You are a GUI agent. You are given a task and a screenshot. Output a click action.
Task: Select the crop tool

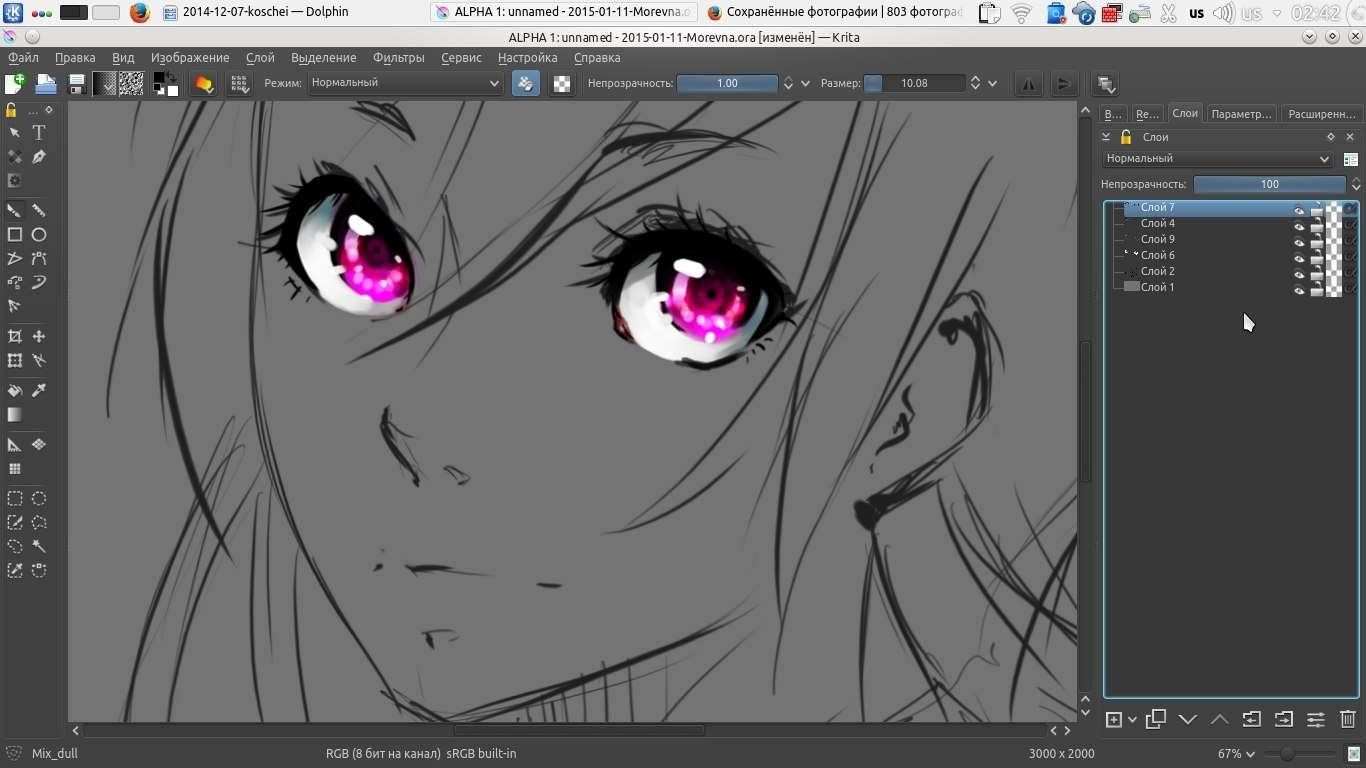14,337
